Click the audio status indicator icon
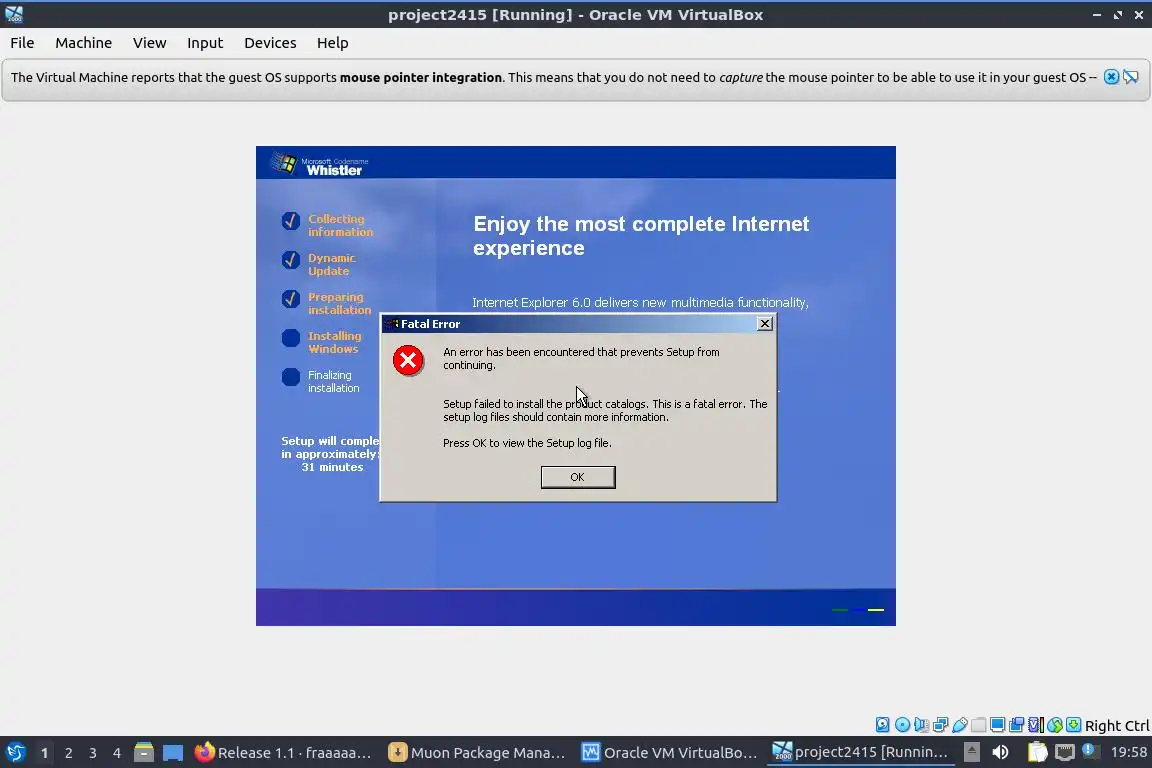1152x768 pixels. pyautogui.click(x=921, y=725)
